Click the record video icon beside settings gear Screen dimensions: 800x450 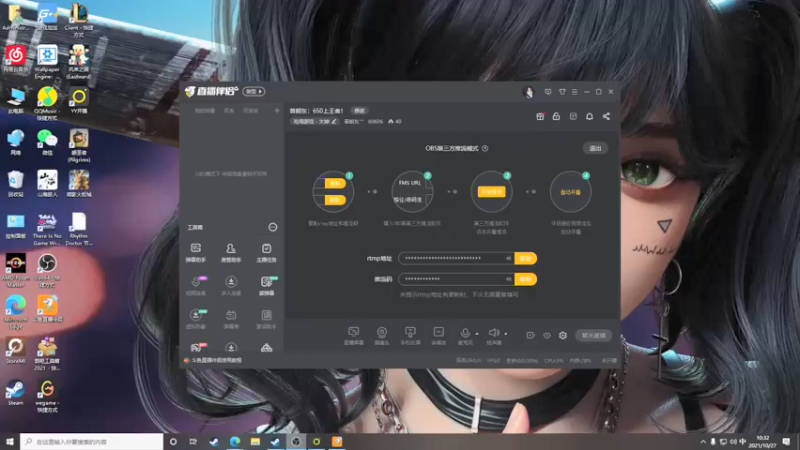click(x=531, y=335)
